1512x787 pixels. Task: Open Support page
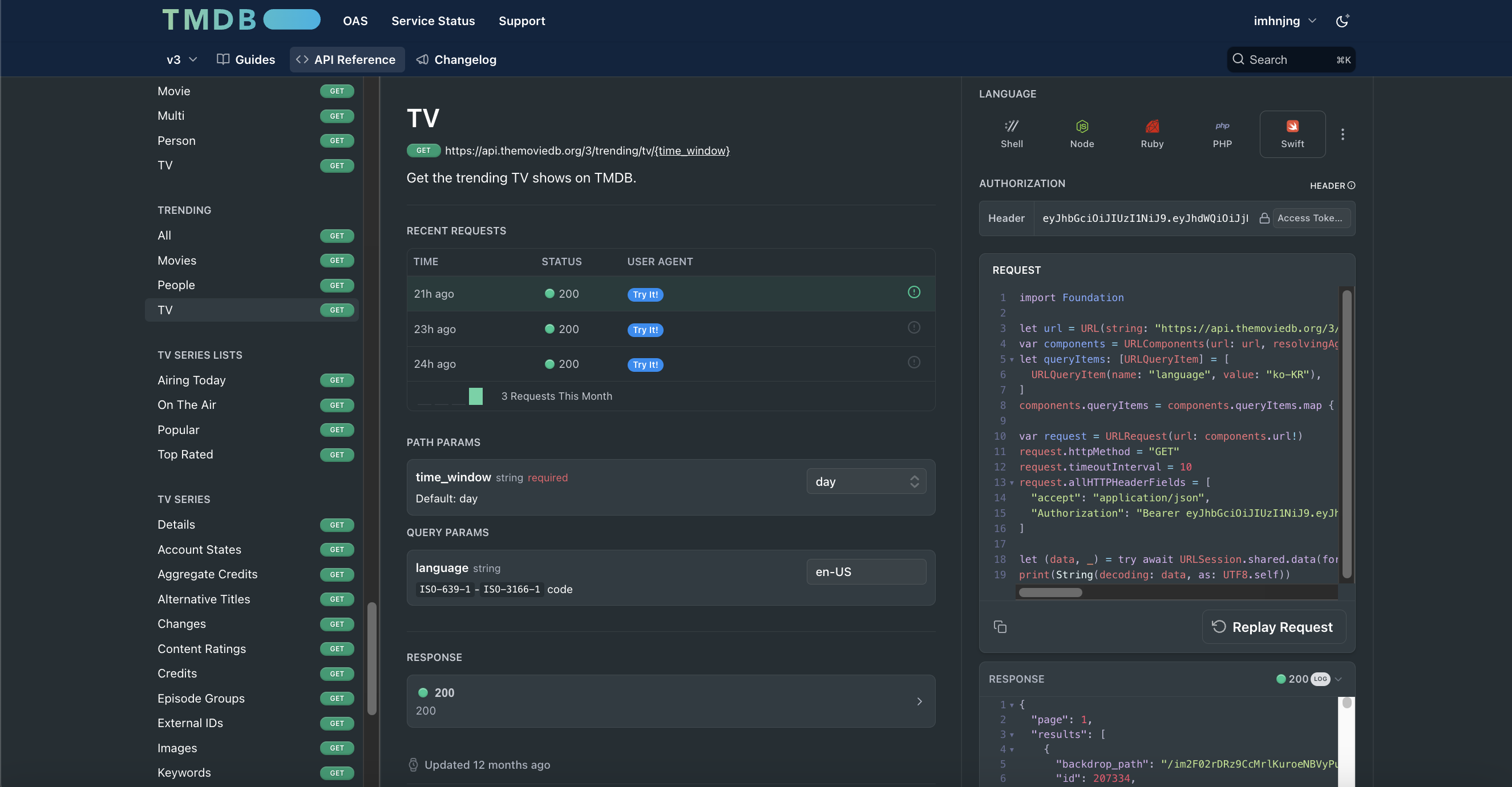click(522, 21)
